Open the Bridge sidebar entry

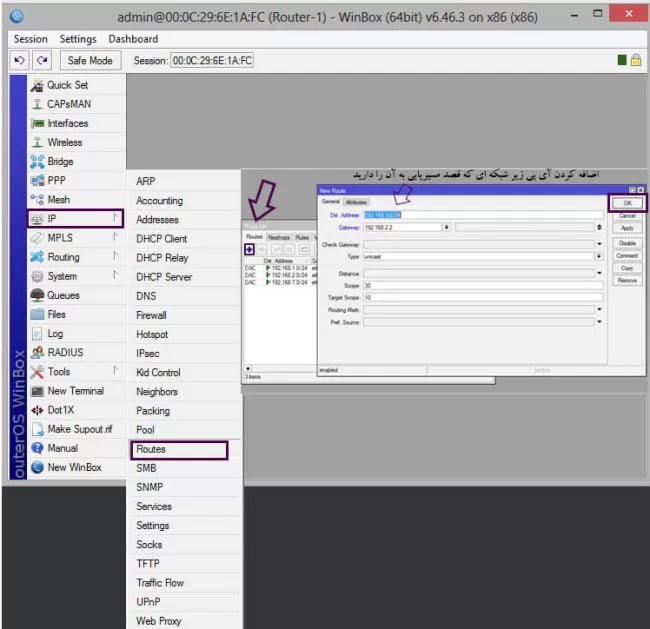coord(60,161)
